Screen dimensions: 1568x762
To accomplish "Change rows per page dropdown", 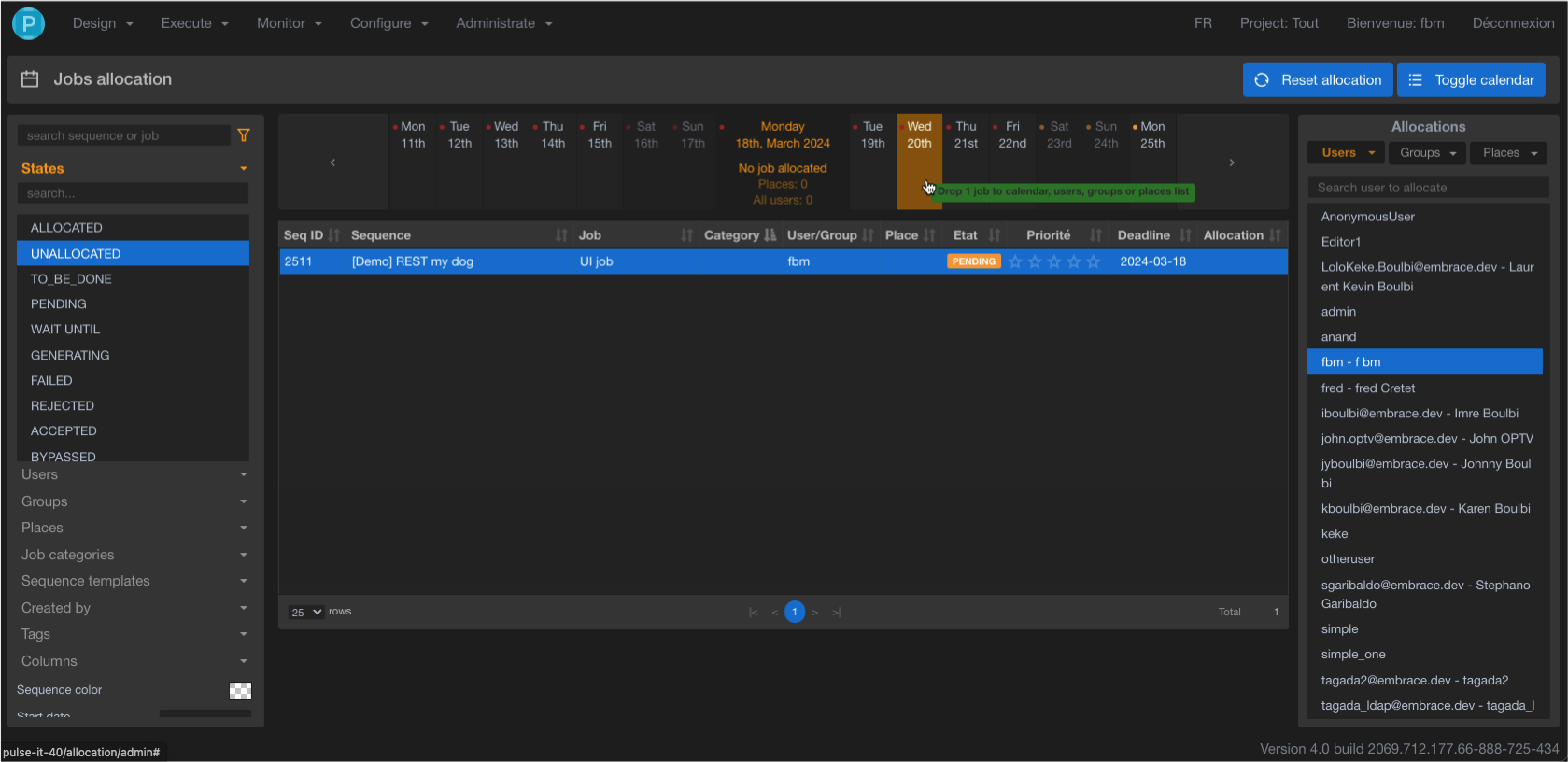I will (x=306, y=613).
